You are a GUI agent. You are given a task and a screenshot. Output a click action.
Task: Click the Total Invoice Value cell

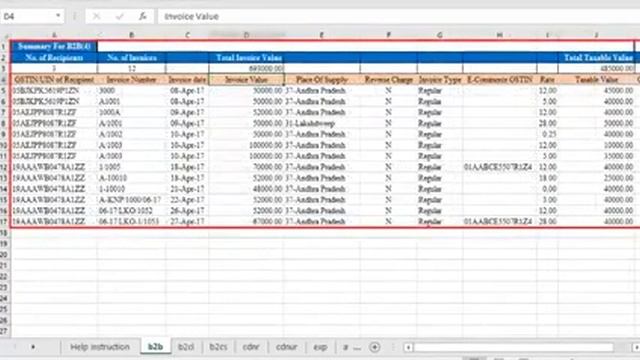tap(247, 58)
